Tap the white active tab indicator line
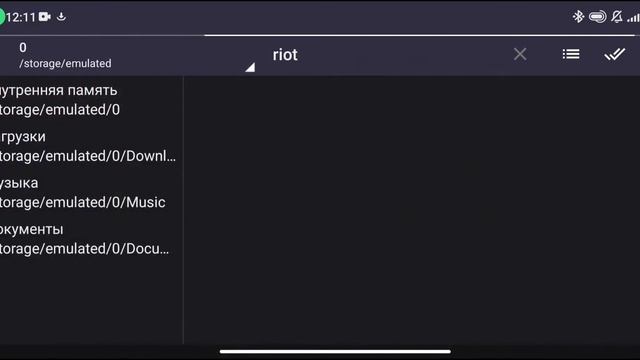Viewport: 640px width, 360px height. pyautogui.click(x=420, y=36)
